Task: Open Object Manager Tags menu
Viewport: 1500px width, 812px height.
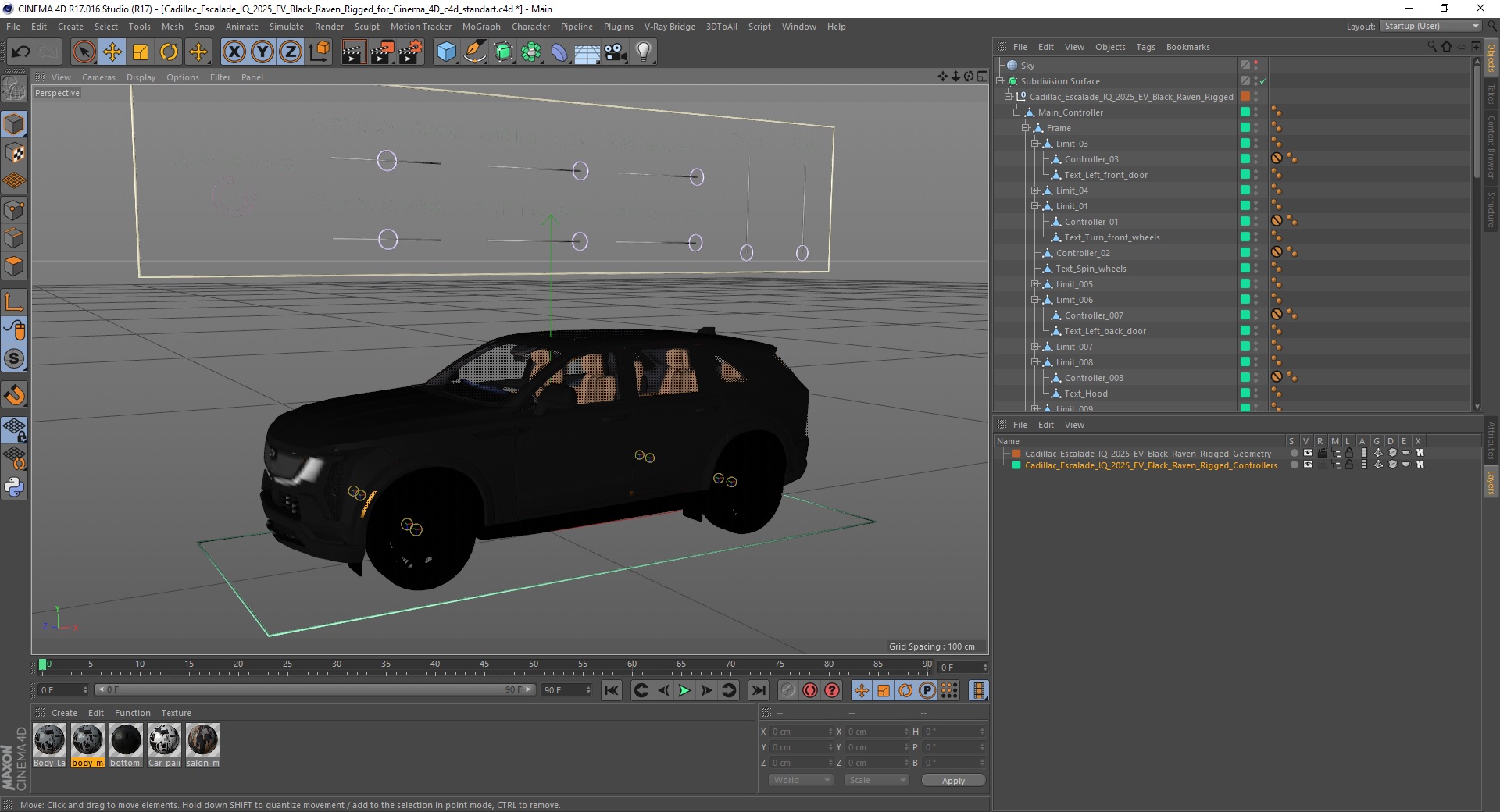Action: point(1145,47)
